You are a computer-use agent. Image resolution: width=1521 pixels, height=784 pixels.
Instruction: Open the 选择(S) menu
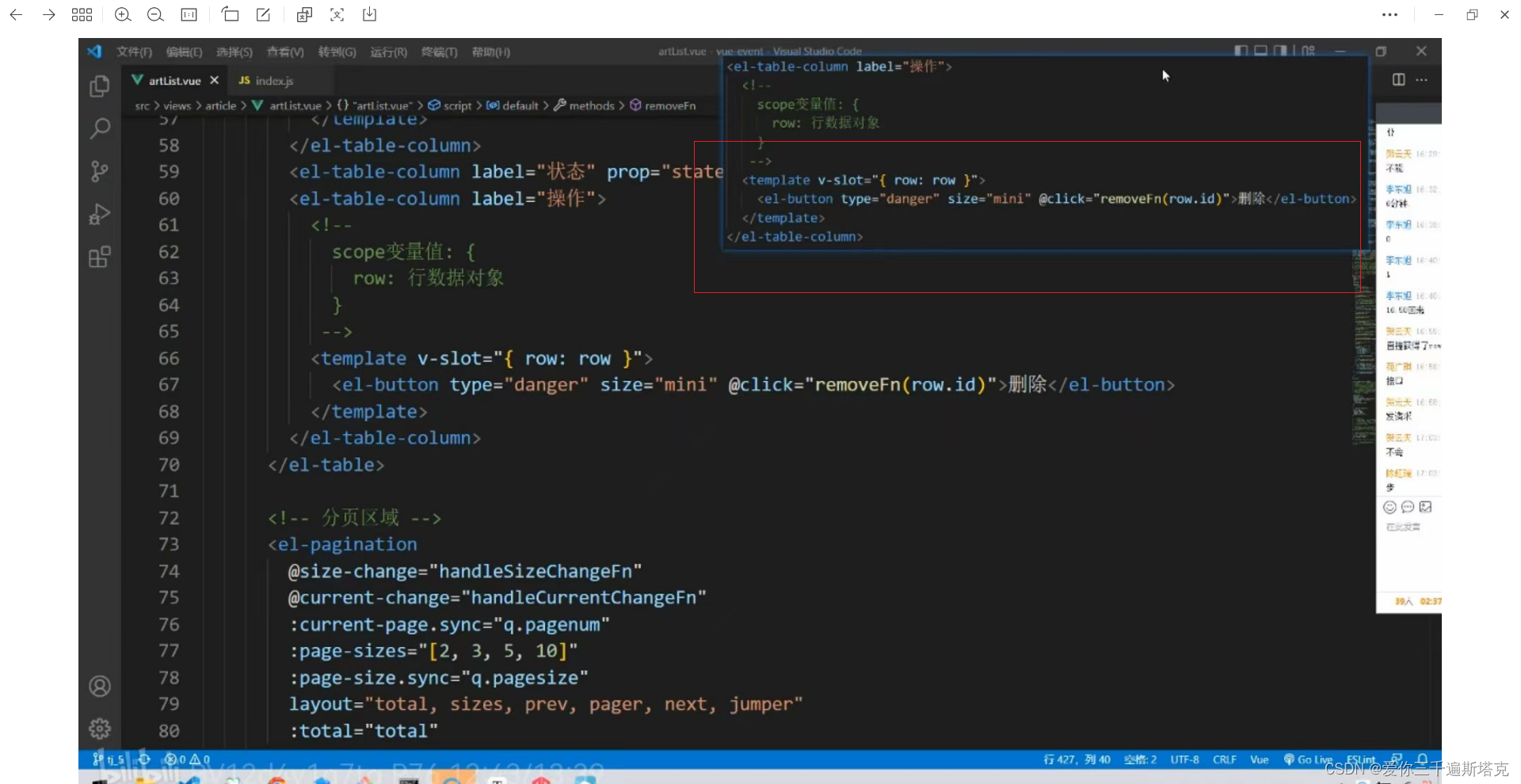coord(234,51)
